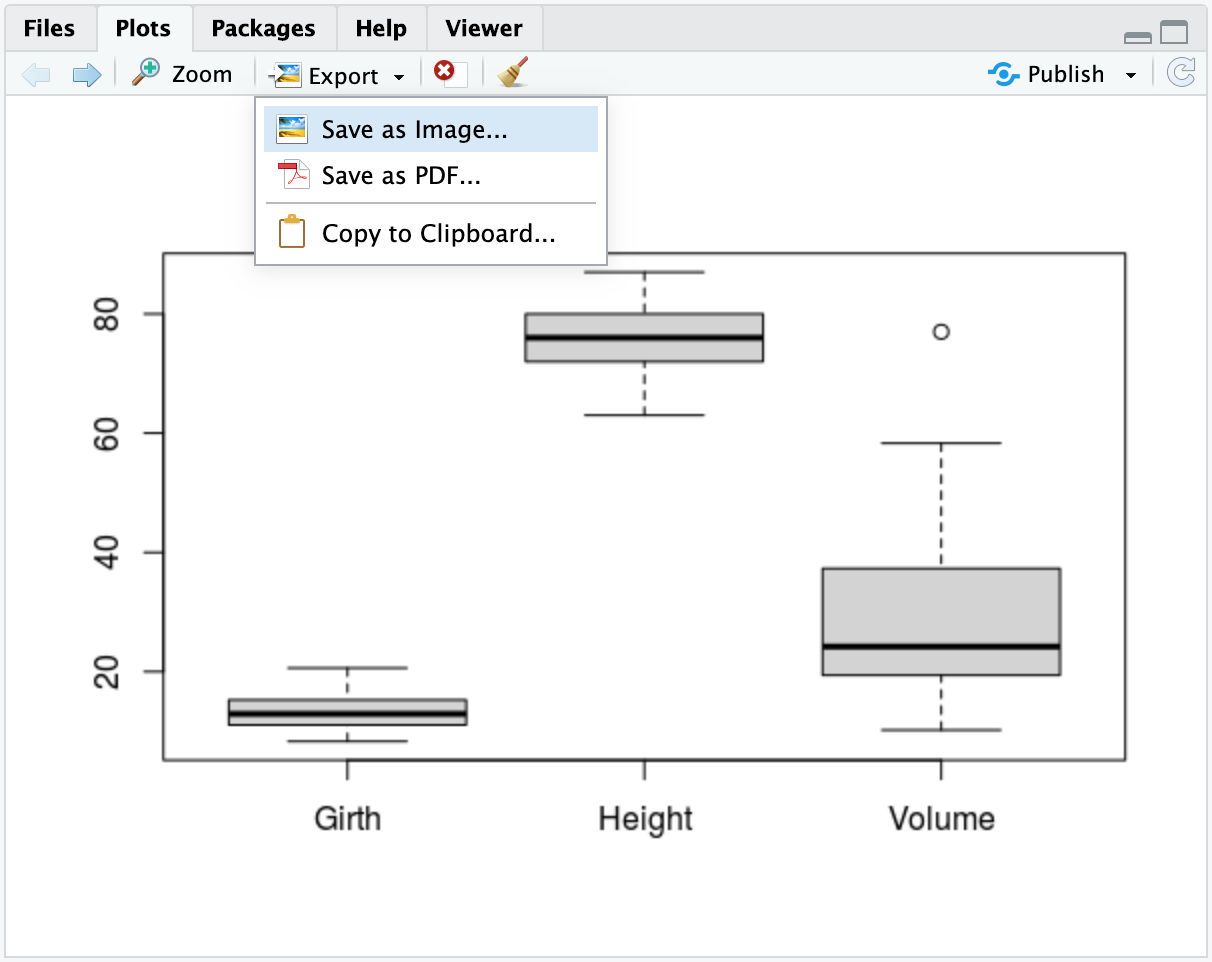1212x962 pixels.
Task: Refresh the current plot
Action: pos(1181,74)
